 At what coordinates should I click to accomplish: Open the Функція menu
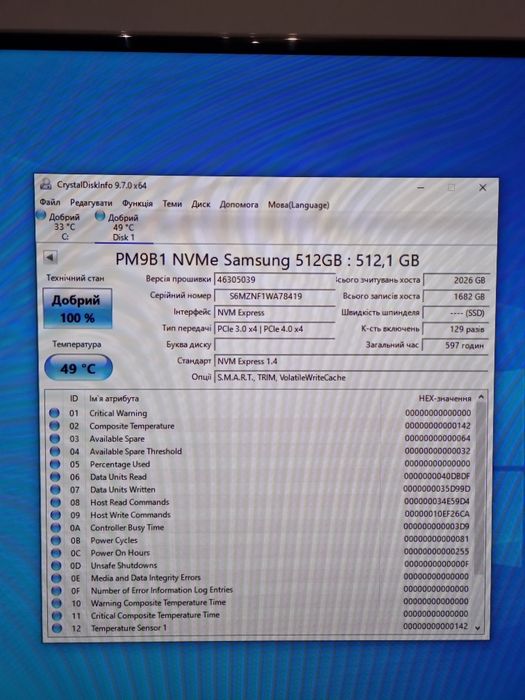coord(138,204)
